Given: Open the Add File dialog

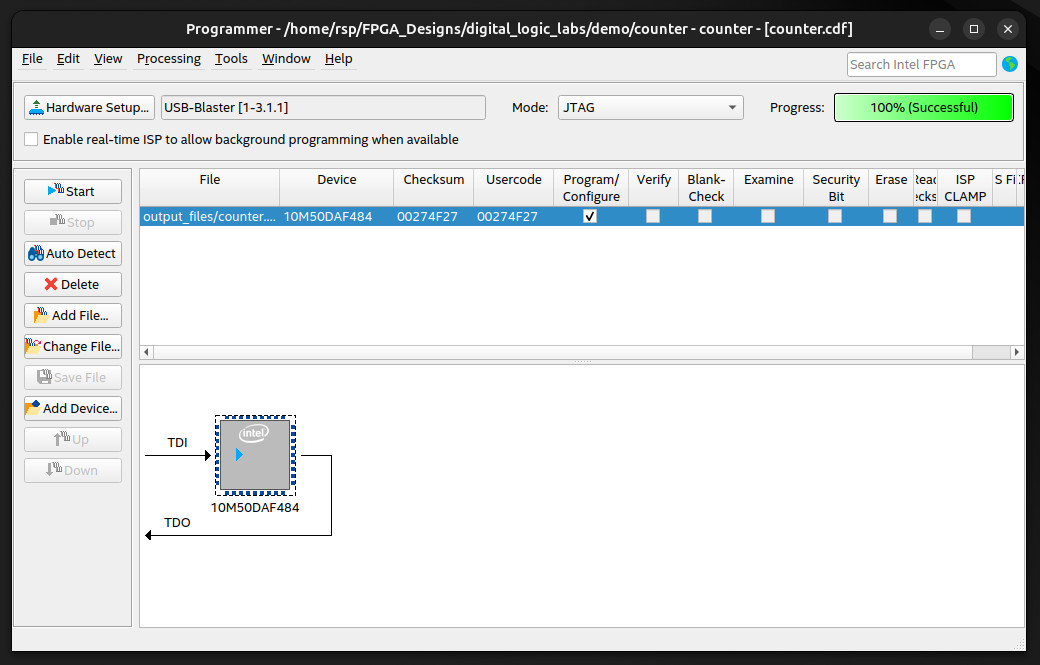Looking at the screenshot, I should coord(73,315).
